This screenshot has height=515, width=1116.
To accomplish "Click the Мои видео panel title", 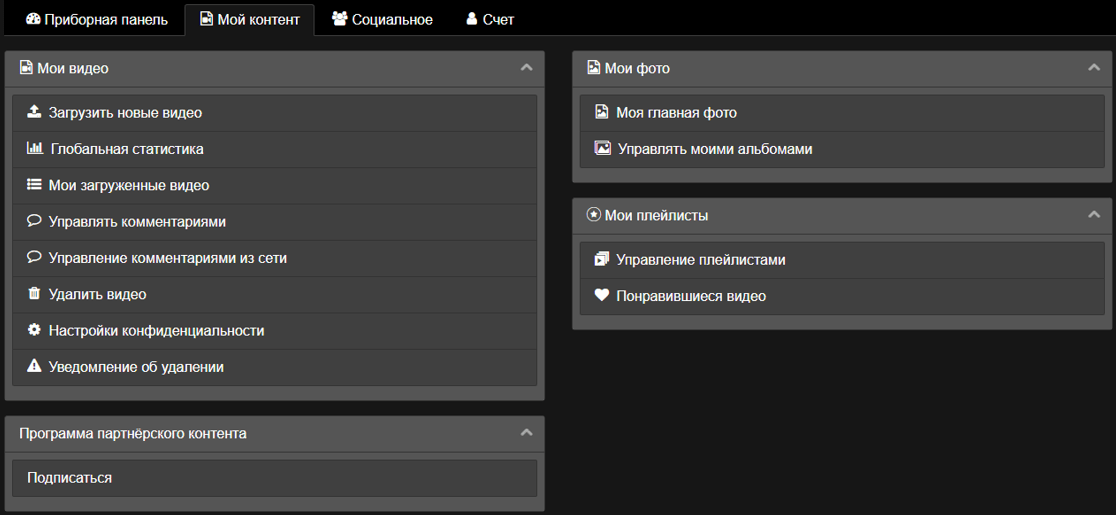I will tap(73, 69).
